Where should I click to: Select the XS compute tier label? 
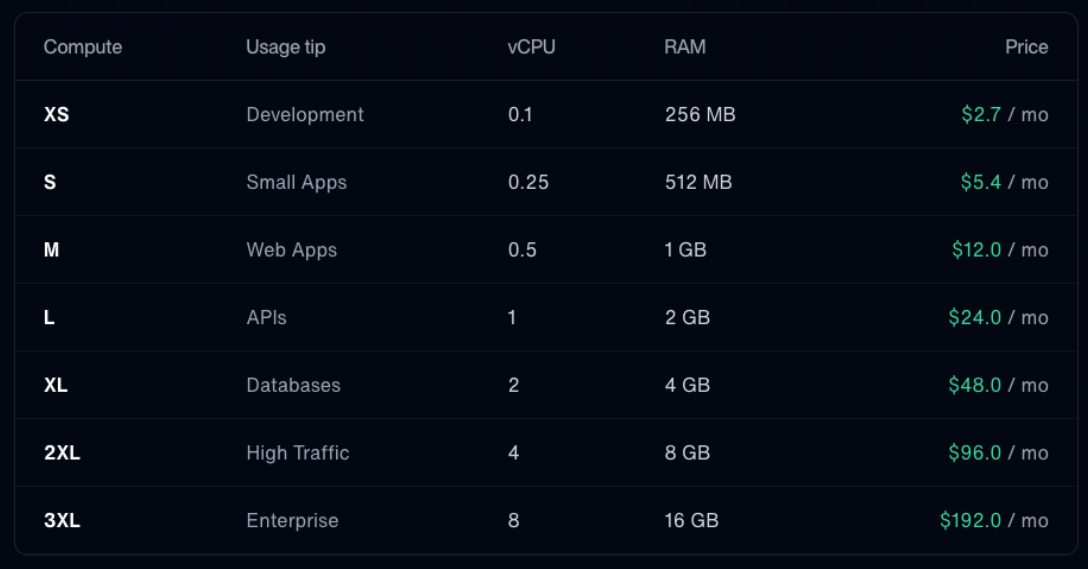(x=56, y=115)
